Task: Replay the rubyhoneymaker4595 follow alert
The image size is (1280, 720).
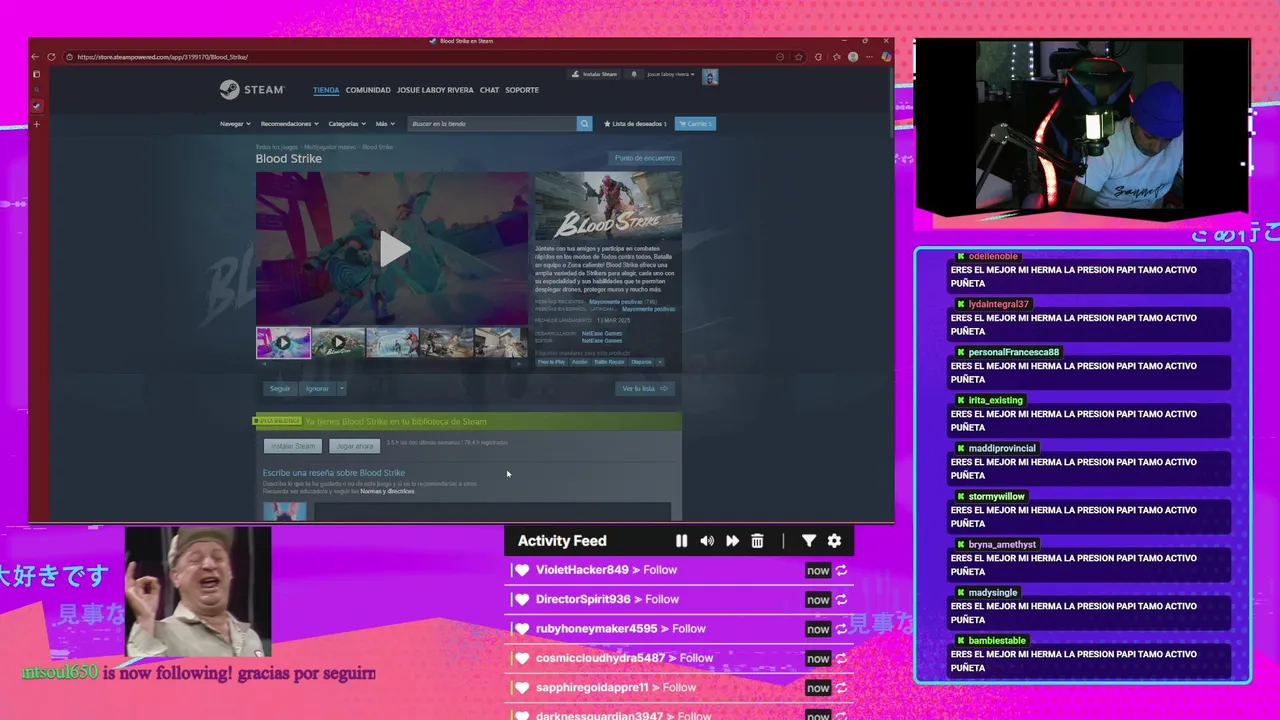Action: (x=841, y=629)
